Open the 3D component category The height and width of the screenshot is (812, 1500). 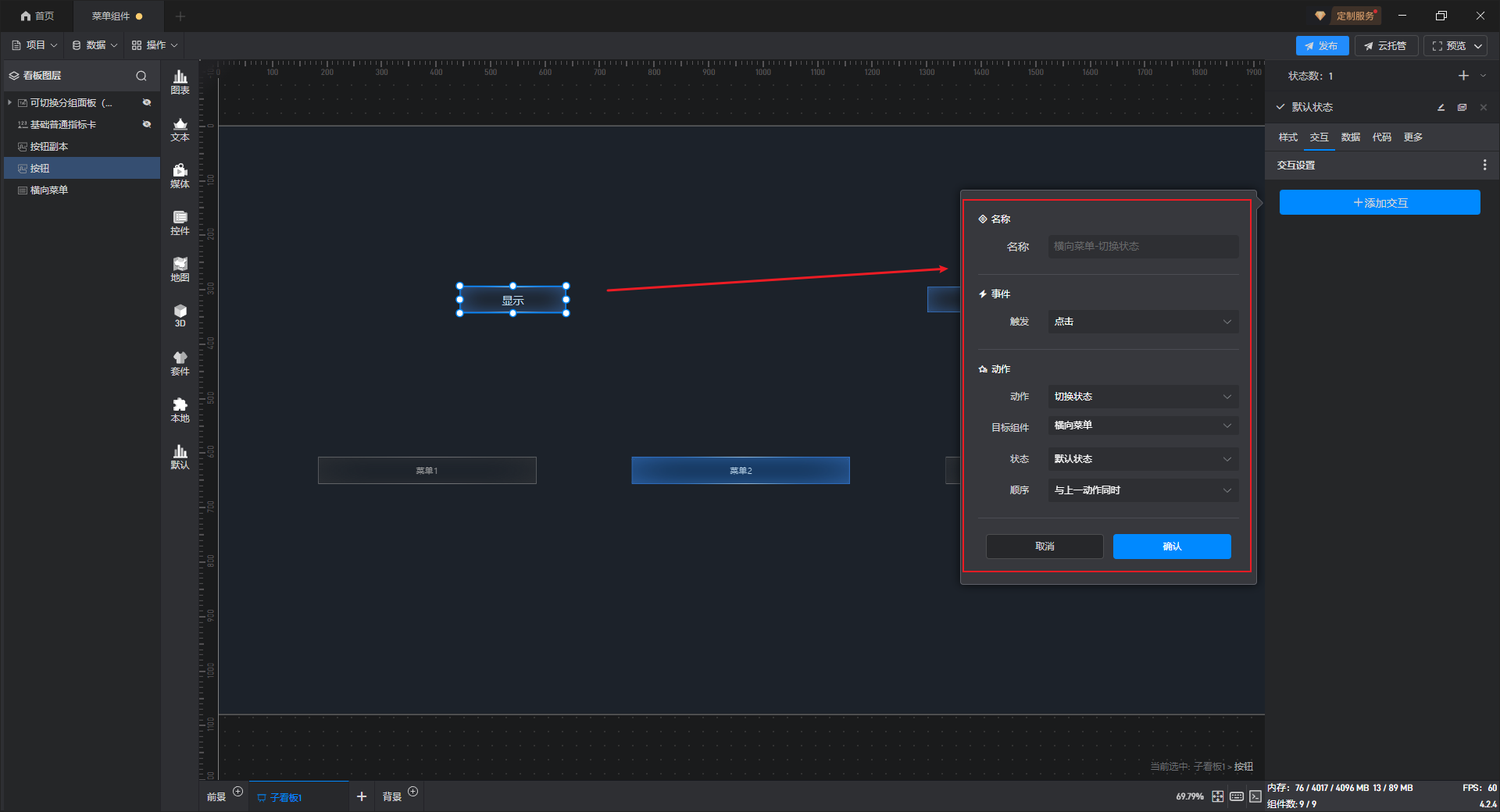pyautogui.click(x=180, y=315)
